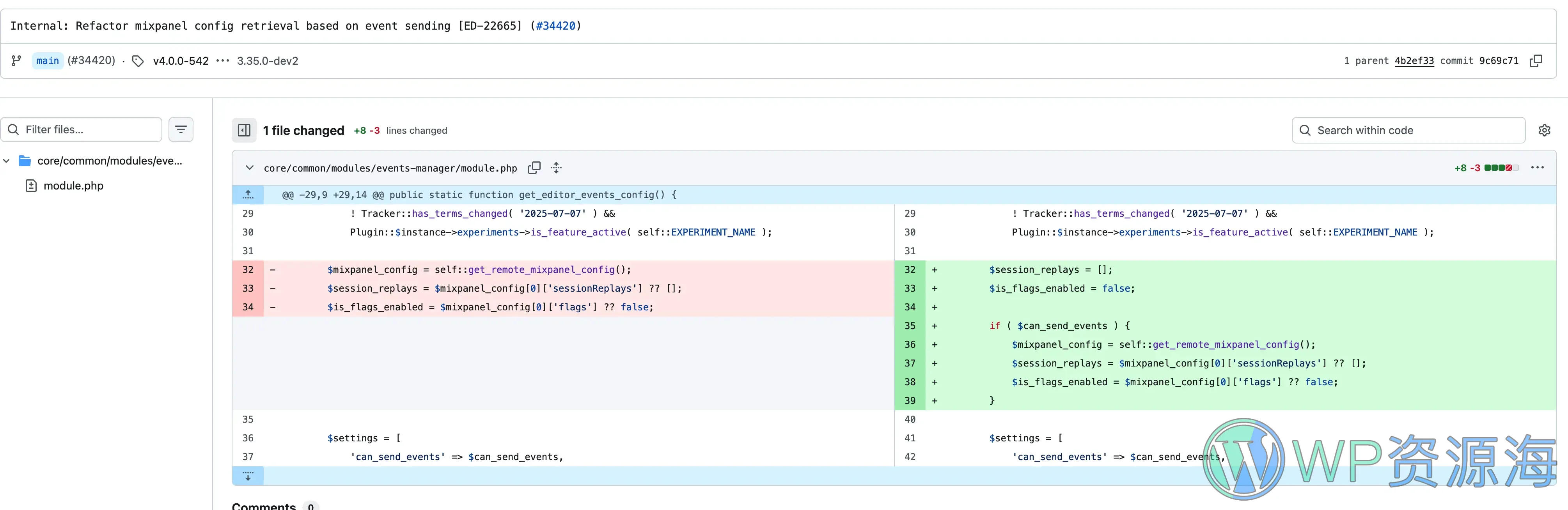Image resolution: width=1568 pixels, height=510 pixels.
Task: Select module.php in the file tree
Action: click(x=73, y=186)
